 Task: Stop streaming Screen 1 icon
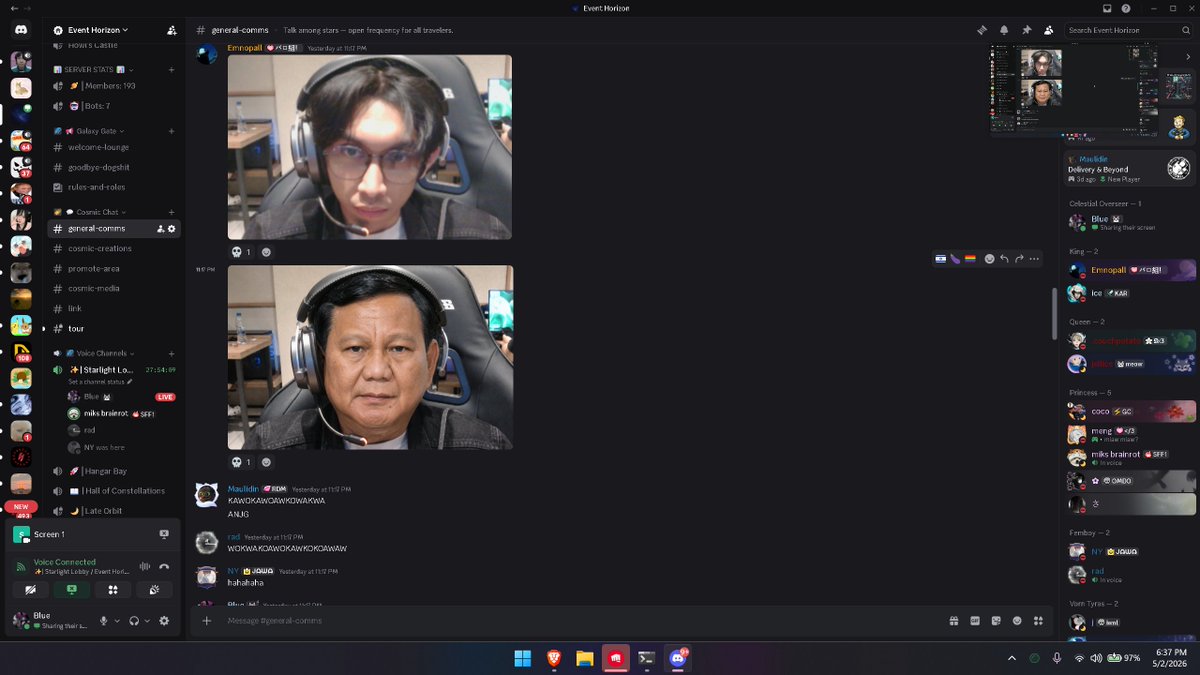164,534
